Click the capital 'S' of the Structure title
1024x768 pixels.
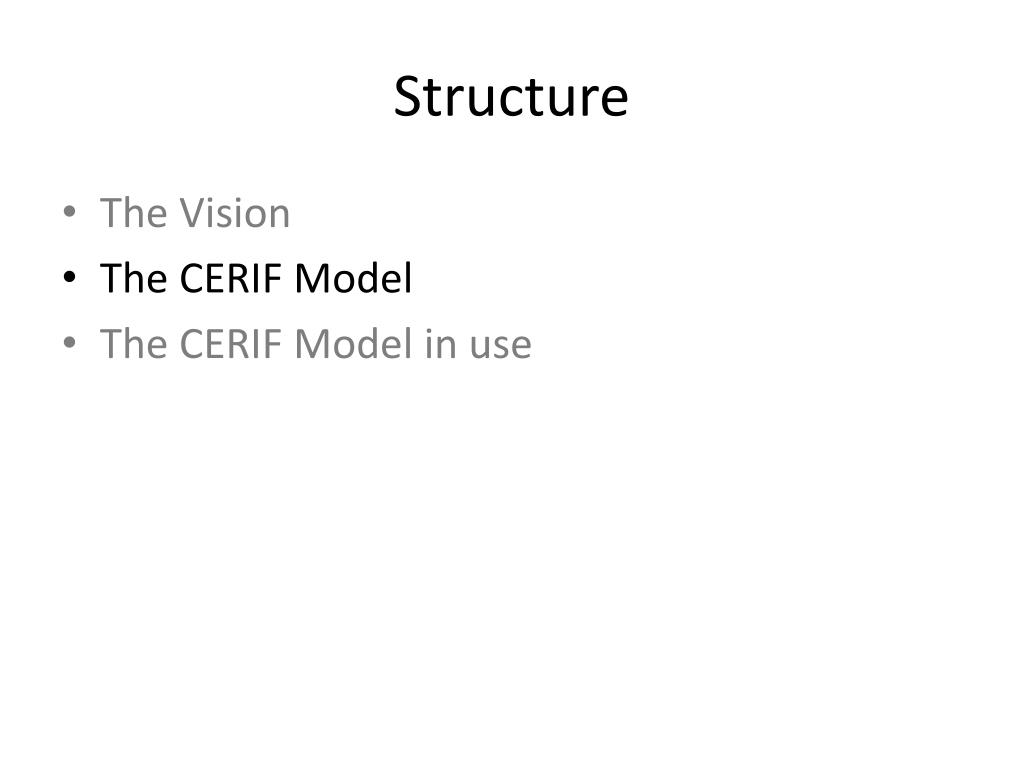coord(407,97)
